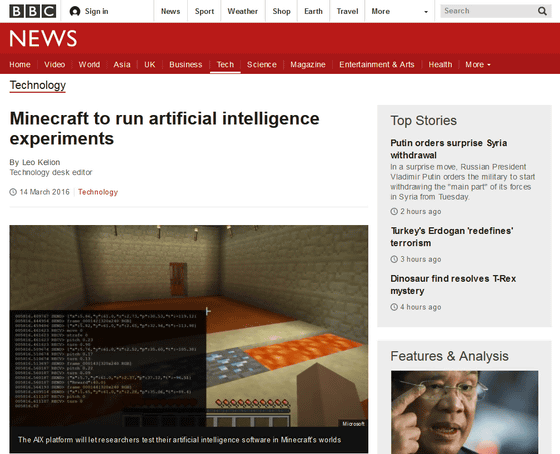Open Sport in the top bar
Viewport: 560px width, 454px height.
(x=204, y=11)
